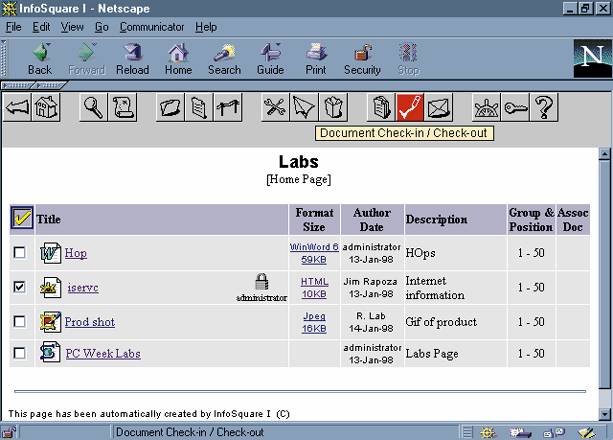Image resolution: width=613 pixels, height=440 pixels.
Task: Open the Security toolbar button
Action: point(362,59)
